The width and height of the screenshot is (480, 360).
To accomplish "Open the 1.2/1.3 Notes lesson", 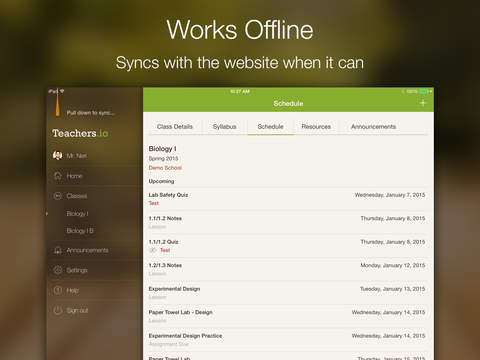I will point(287,269).
